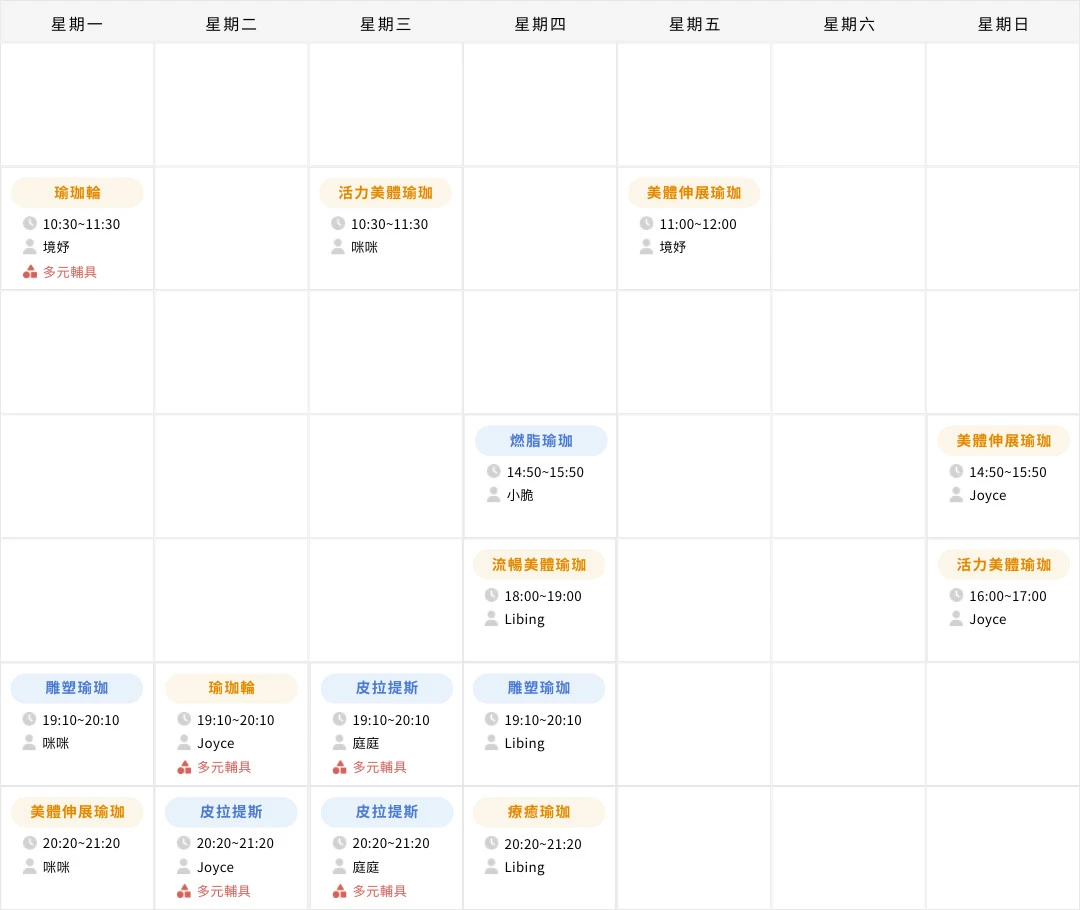Click time 20:20~21:20 in Tuesday column
This screenshot has width=1080, height=910.
pyautogui.click(x=235, y=843)
